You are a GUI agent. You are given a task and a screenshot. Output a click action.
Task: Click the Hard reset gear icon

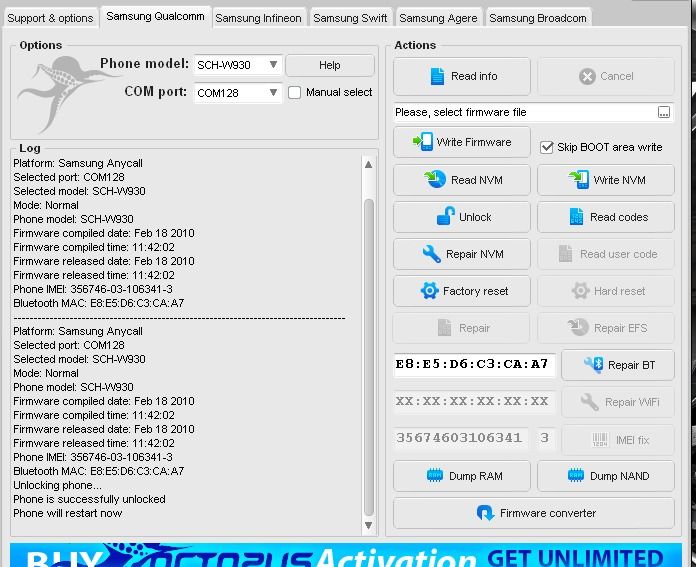(x=580, y=291)
